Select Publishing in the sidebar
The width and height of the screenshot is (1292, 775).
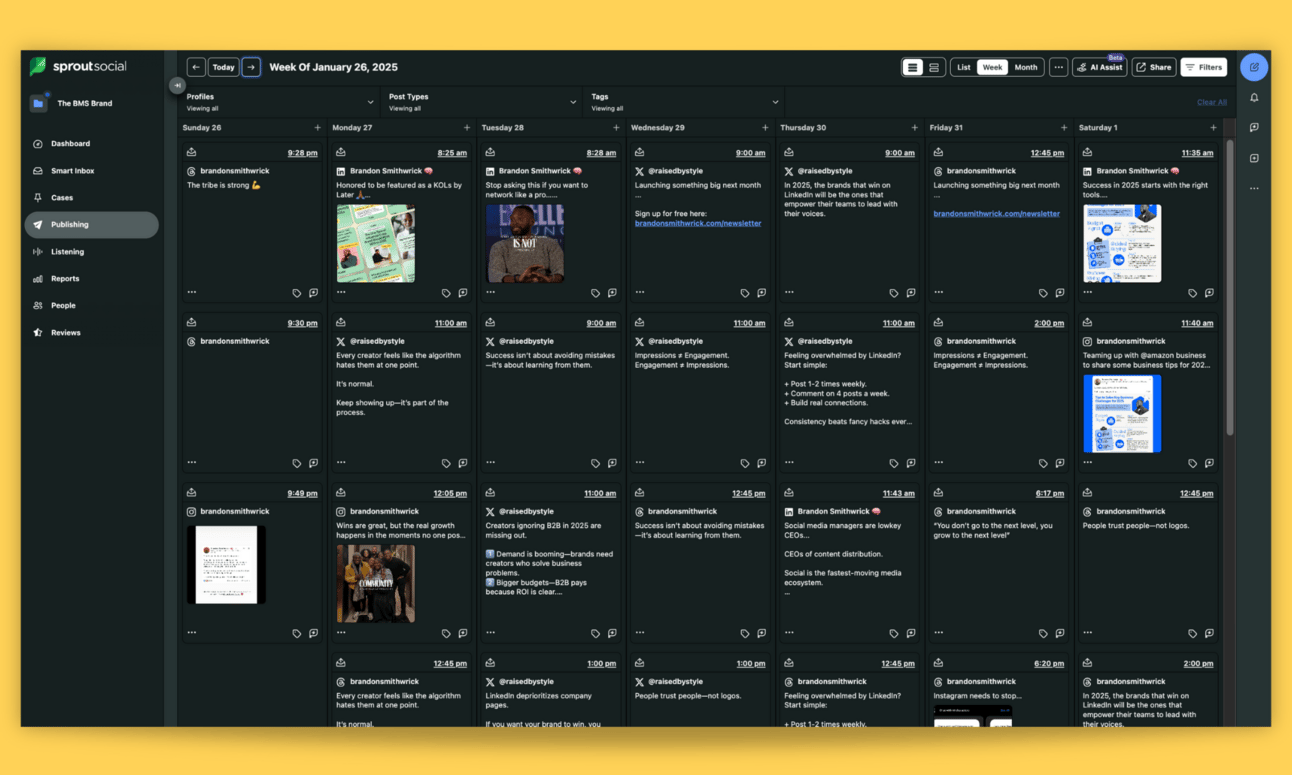(x=91, y=225)
